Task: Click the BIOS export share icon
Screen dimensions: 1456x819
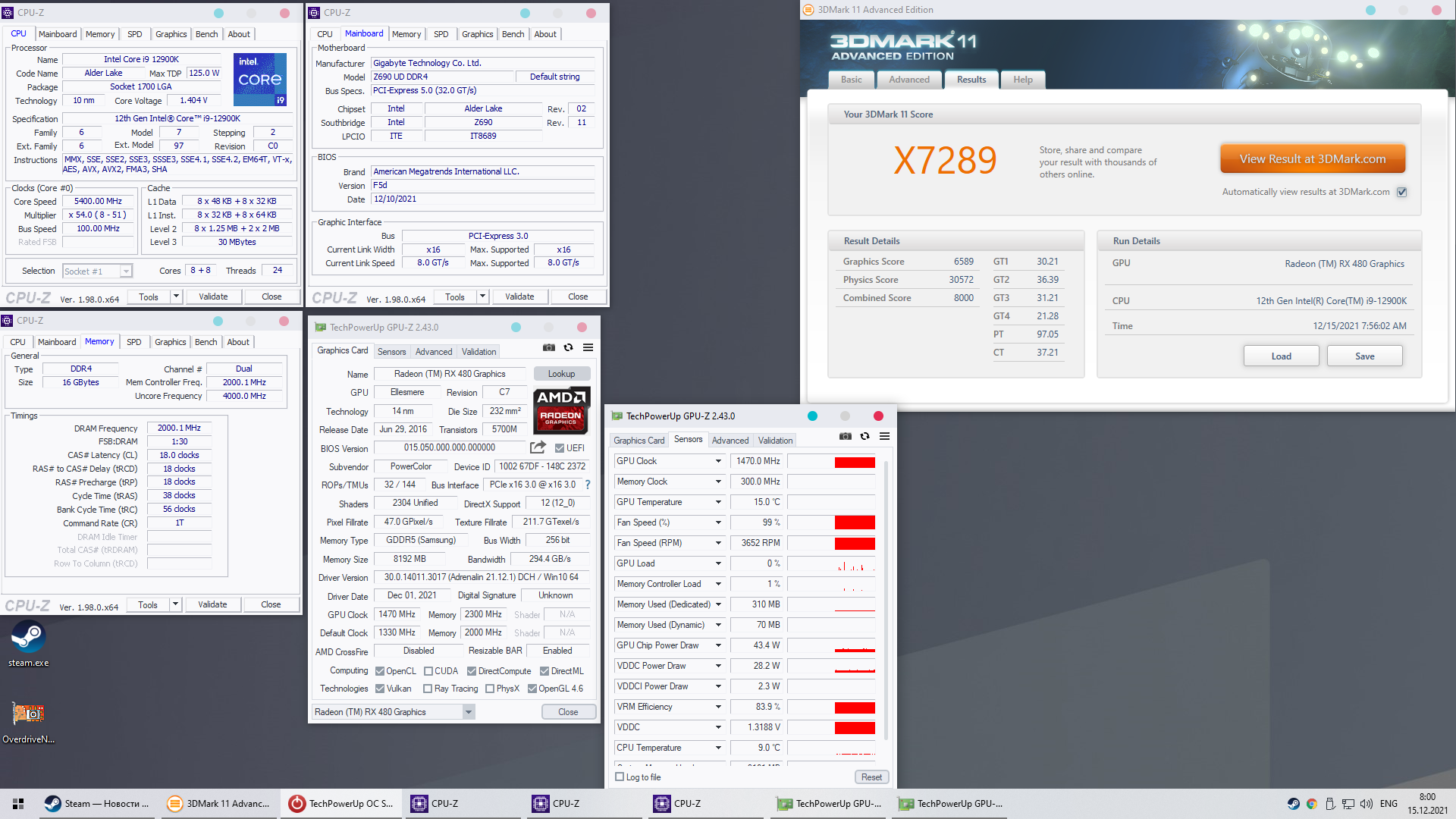Action: pyautogui.click(x=538, y=447)
